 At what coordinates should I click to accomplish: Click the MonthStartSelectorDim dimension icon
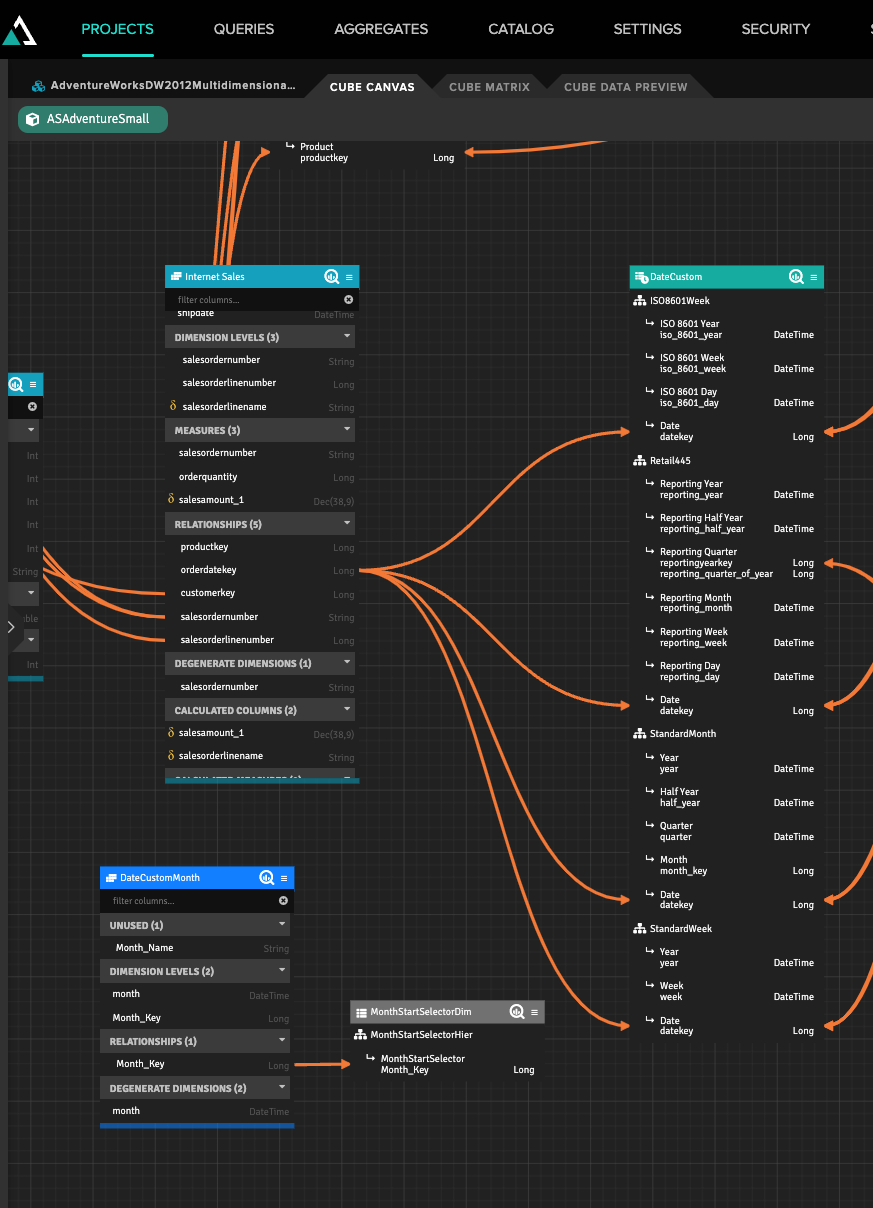click(x=362, y=1012)
